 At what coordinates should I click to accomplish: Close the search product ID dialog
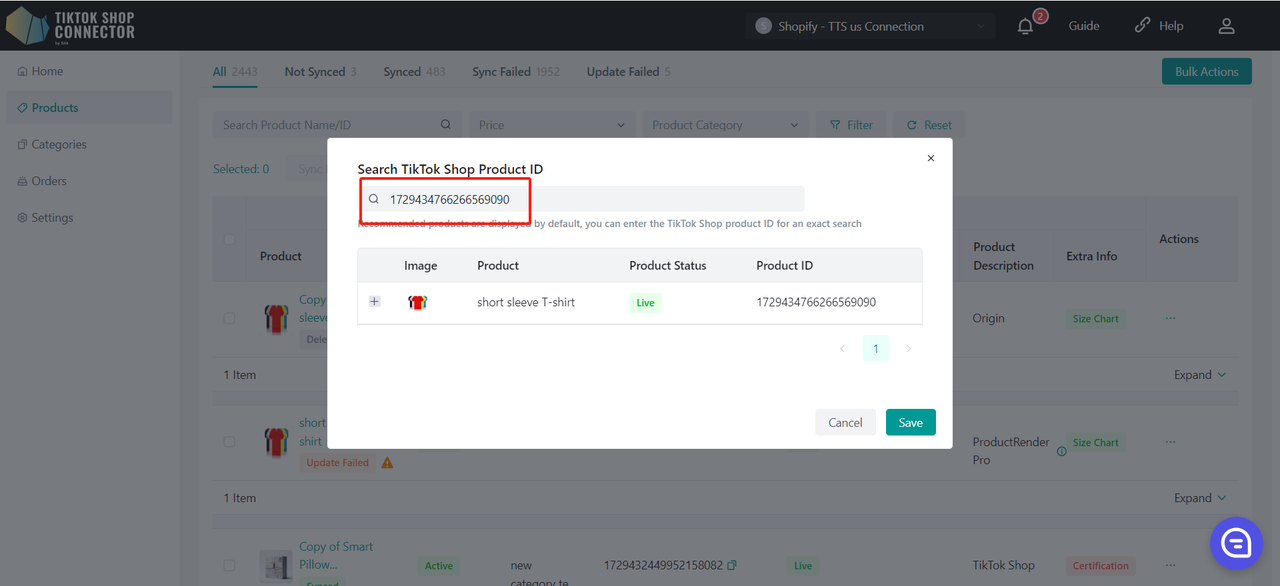pyautogui.click(x=931, y=158)
